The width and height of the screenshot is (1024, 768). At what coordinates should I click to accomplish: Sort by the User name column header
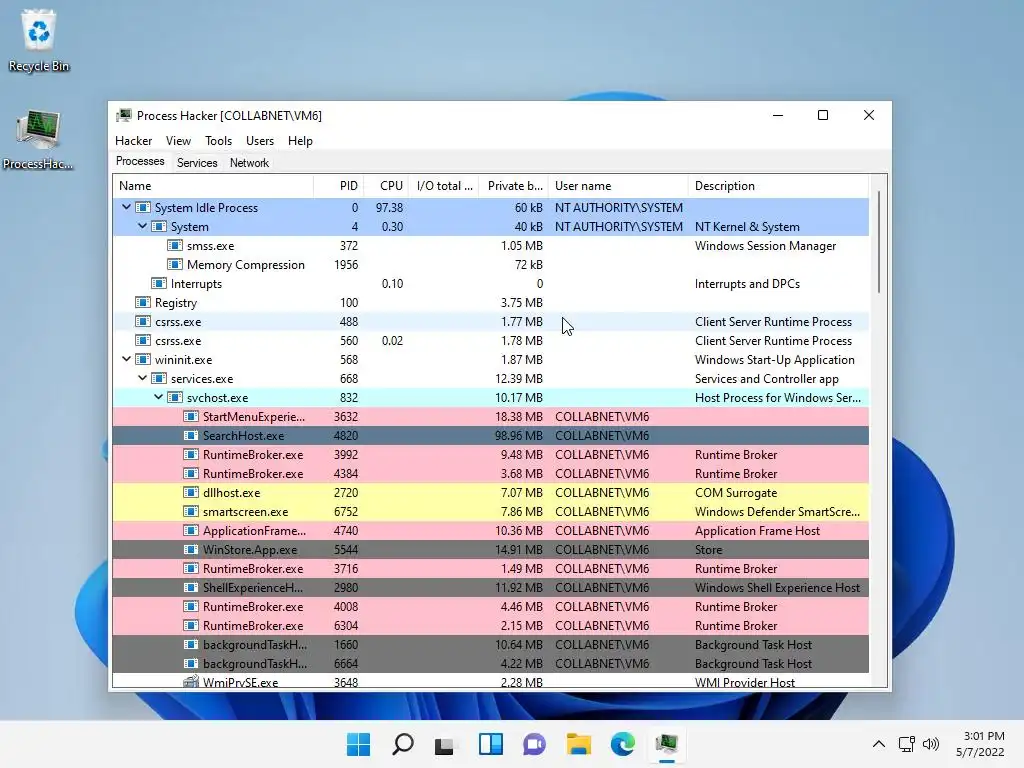(618, 186)
